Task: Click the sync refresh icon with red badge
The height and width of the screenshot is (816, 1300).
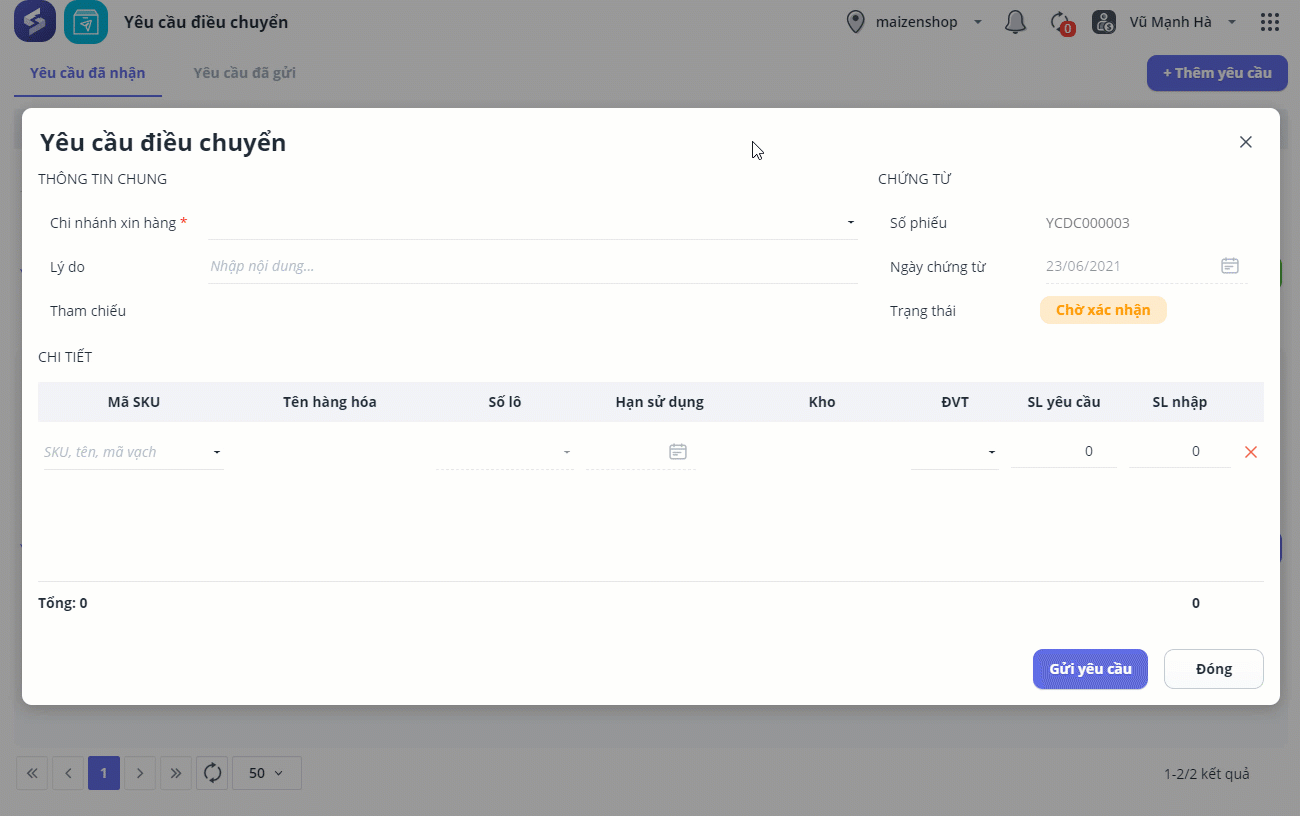Action: tap(1060, 22)
